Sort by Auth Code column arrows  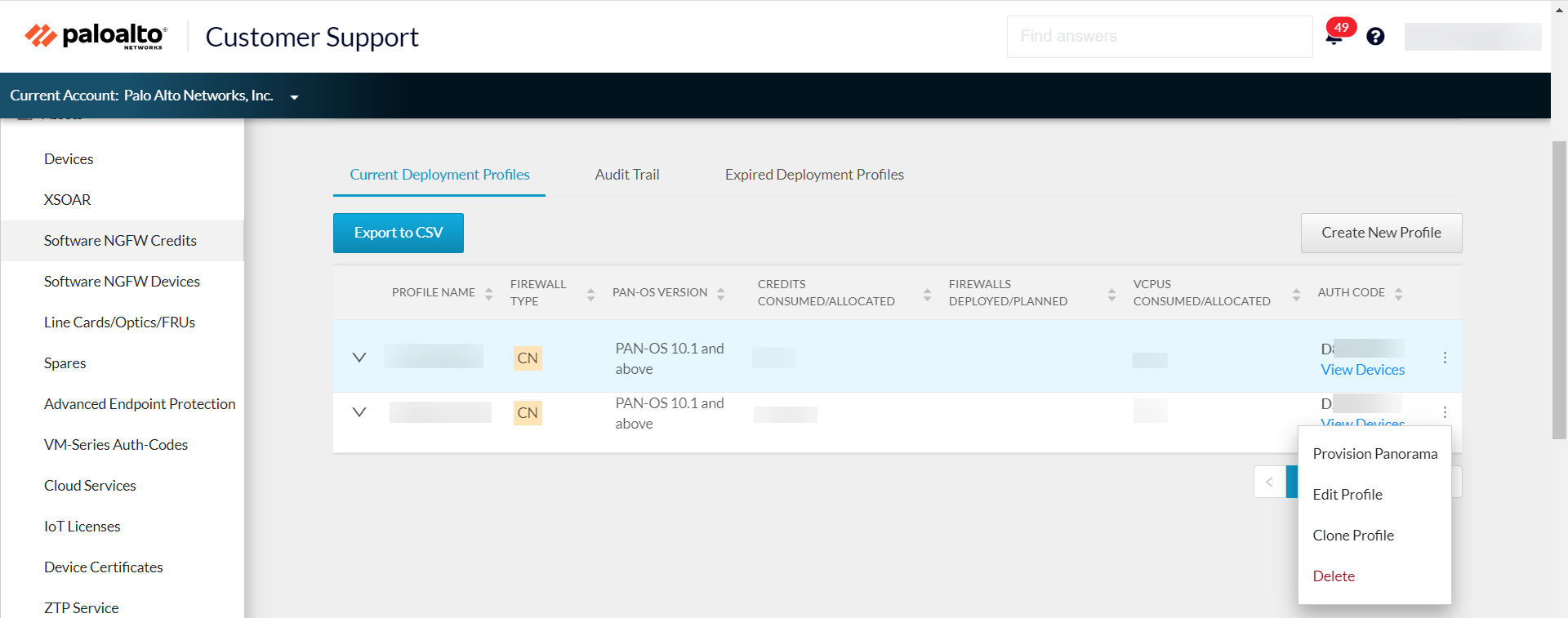(1398, 293)
